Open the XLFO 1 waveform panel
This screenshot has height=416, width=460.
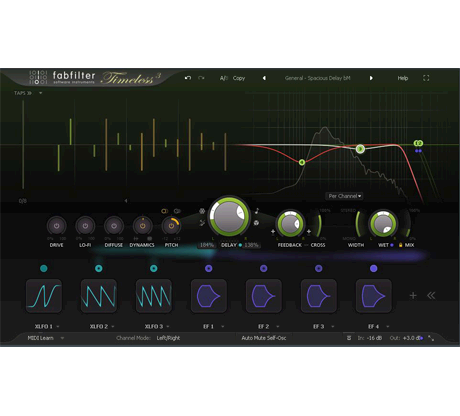44,296
